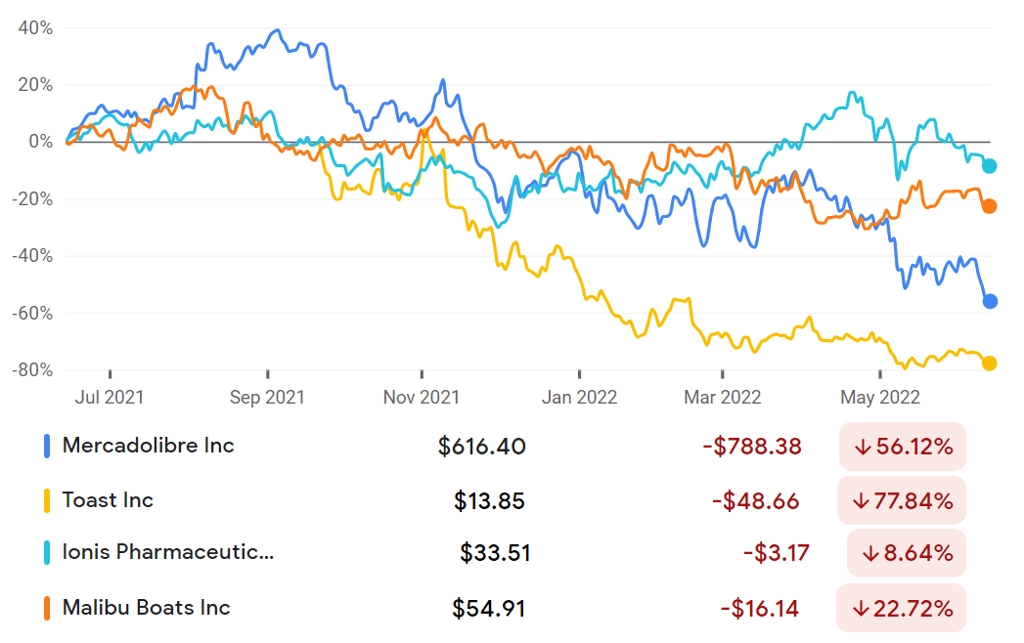The width and height of the screenshot is (1024, 643).
Task: Click the Nov 2021 axis label
Action: [421, 397]
